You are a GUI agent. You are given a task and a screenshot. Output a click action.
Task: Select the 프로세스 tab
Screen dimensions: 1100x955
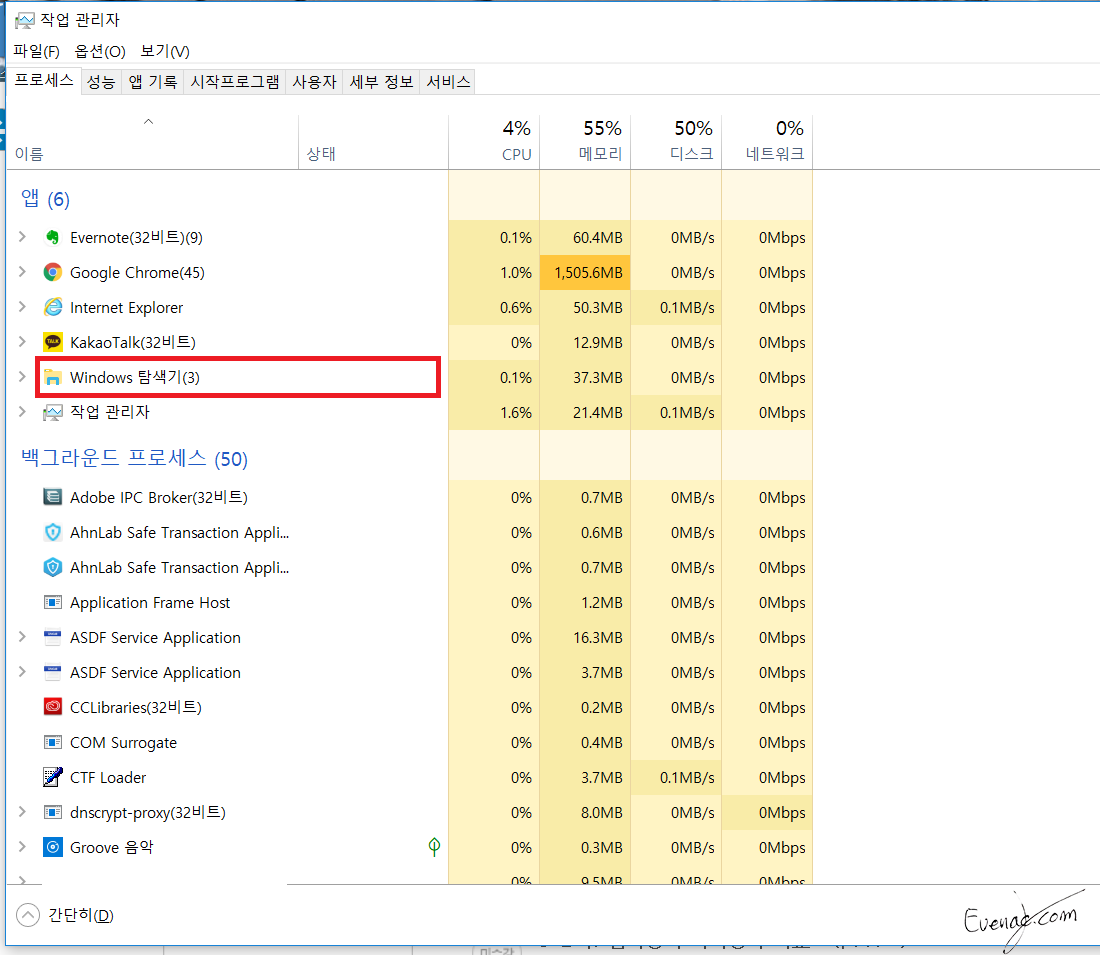pos(44,80)
